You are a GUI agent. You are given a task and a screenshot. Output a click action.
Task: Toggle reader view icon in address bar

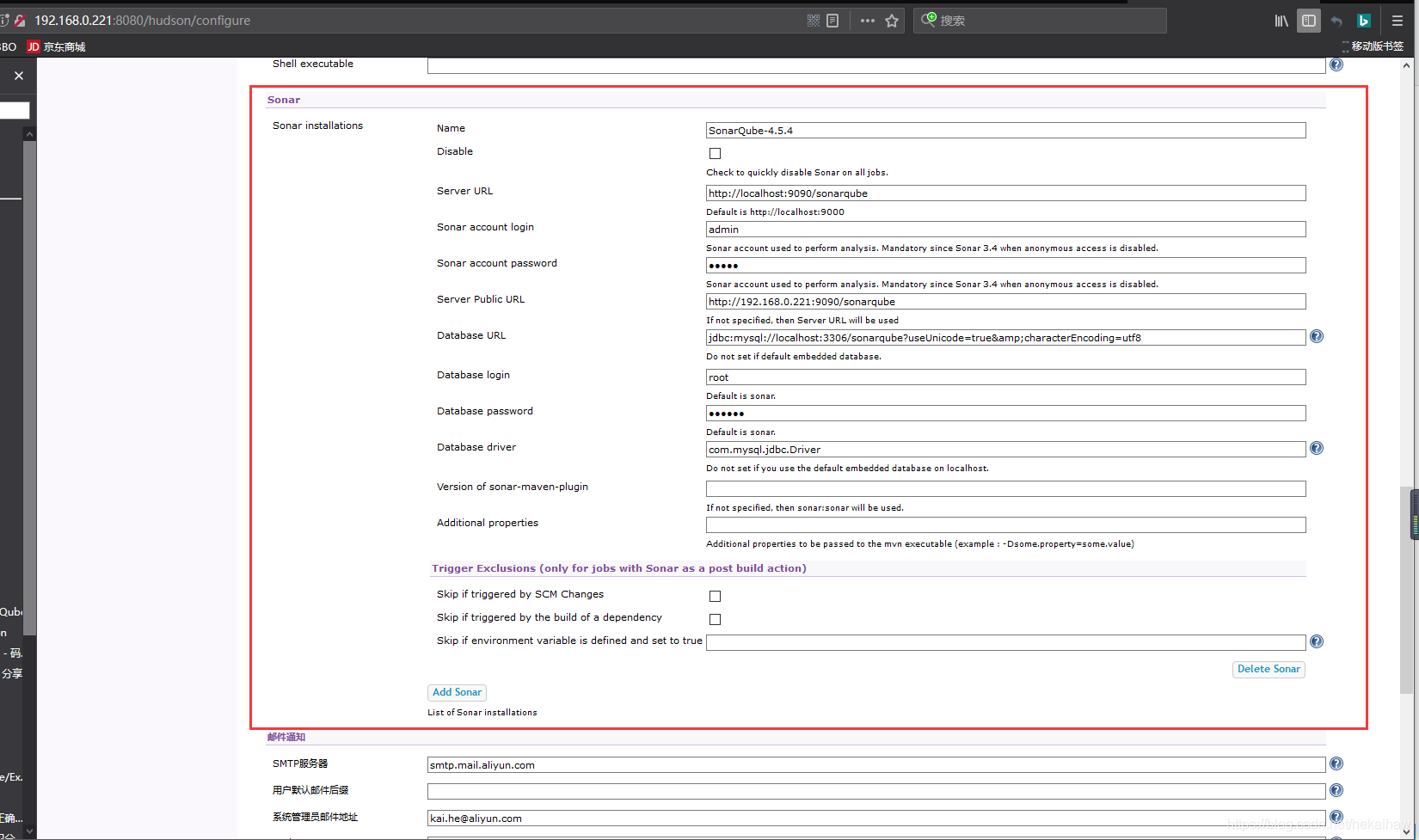point(832,21)
